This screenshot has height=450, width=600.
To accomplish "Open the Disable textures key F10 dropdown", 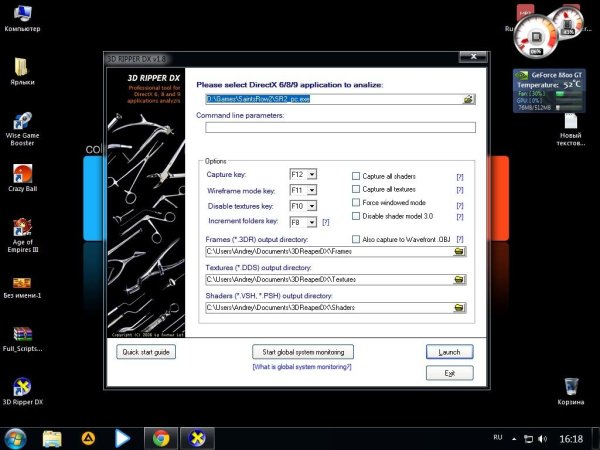I will tap(312, 206).
